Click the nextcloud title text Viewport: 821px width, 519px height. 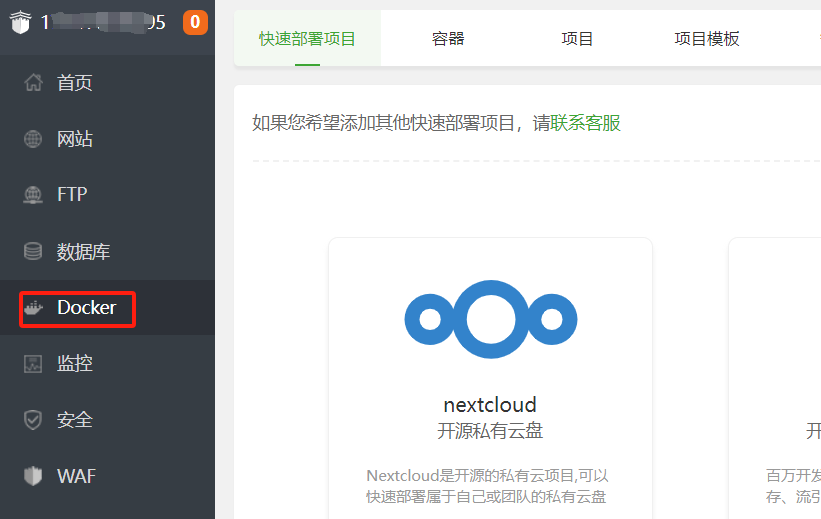point(490,404)
